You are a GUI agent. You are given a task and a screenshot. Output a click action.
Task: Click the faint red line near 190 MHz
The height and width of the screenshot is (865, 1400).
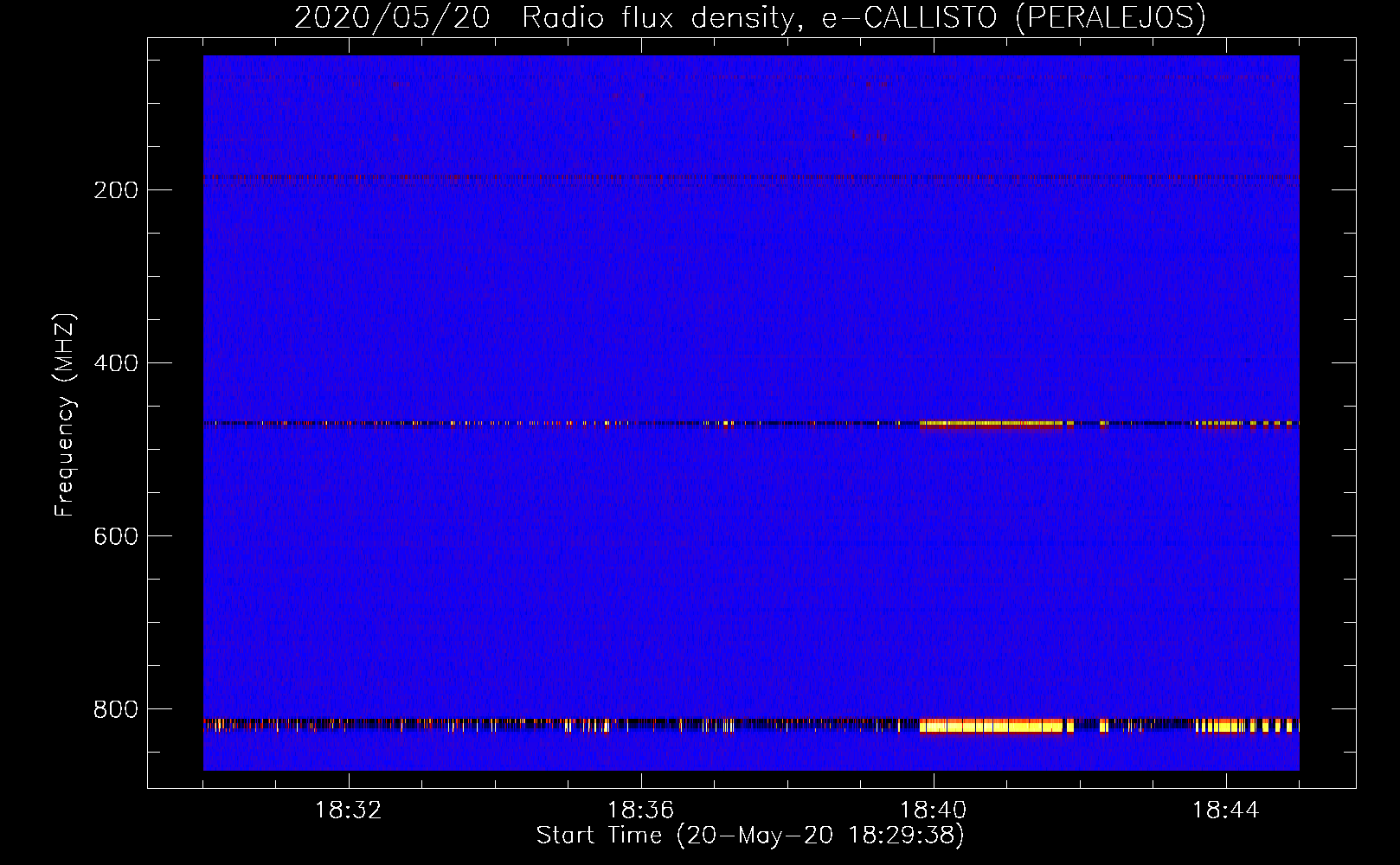coord(751,179)
